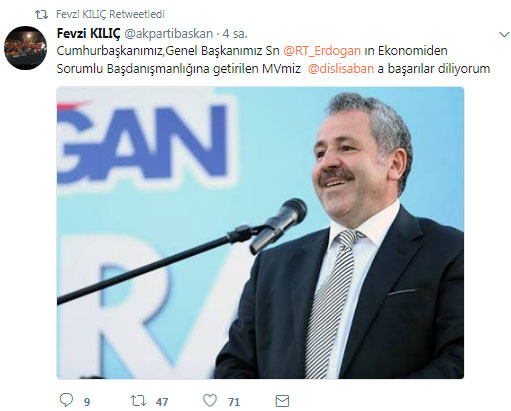Enlarge the attached photo of the smiling man

260,233
